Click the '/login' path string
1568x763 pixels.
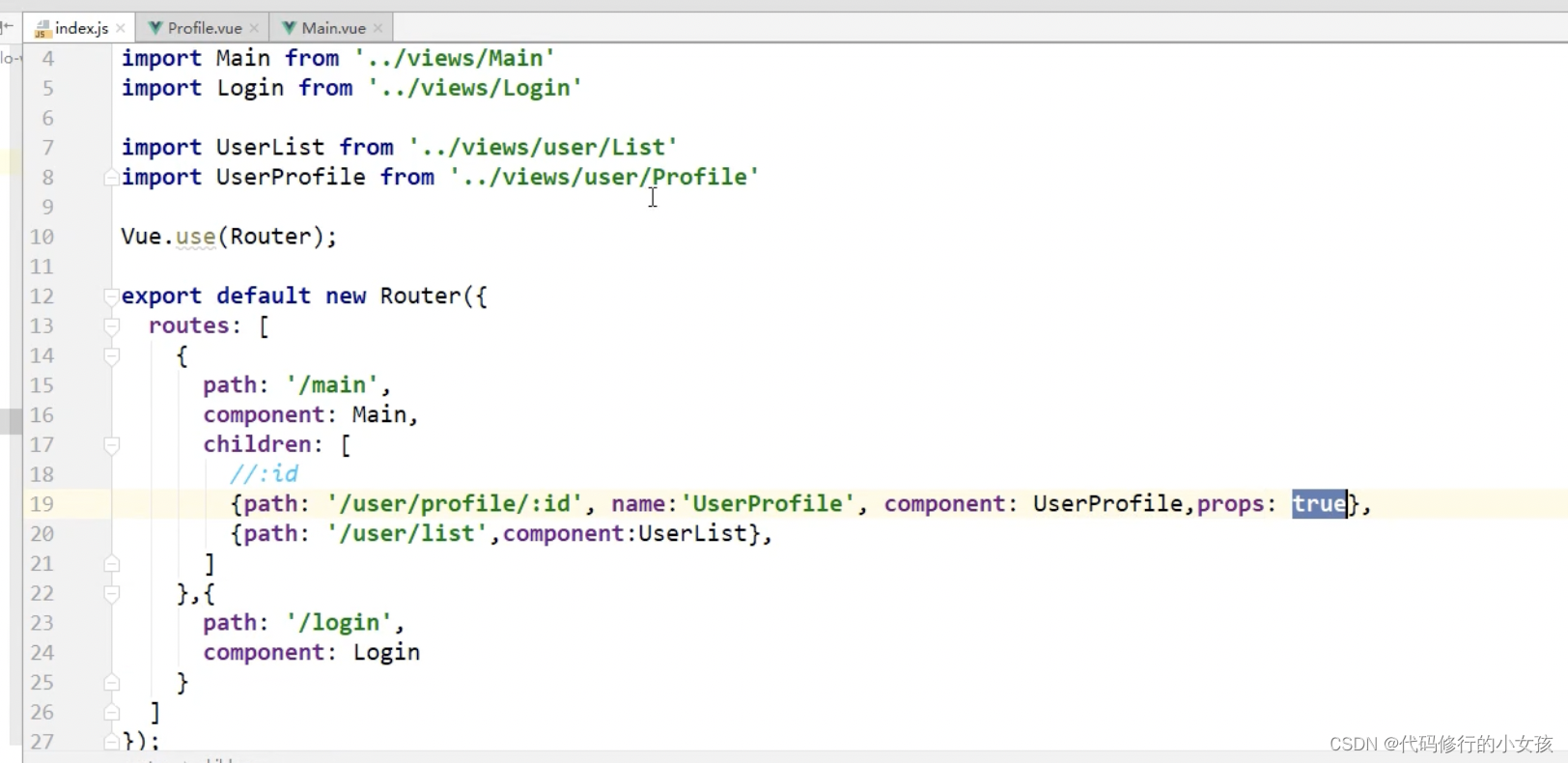click(x=339, y=623)
